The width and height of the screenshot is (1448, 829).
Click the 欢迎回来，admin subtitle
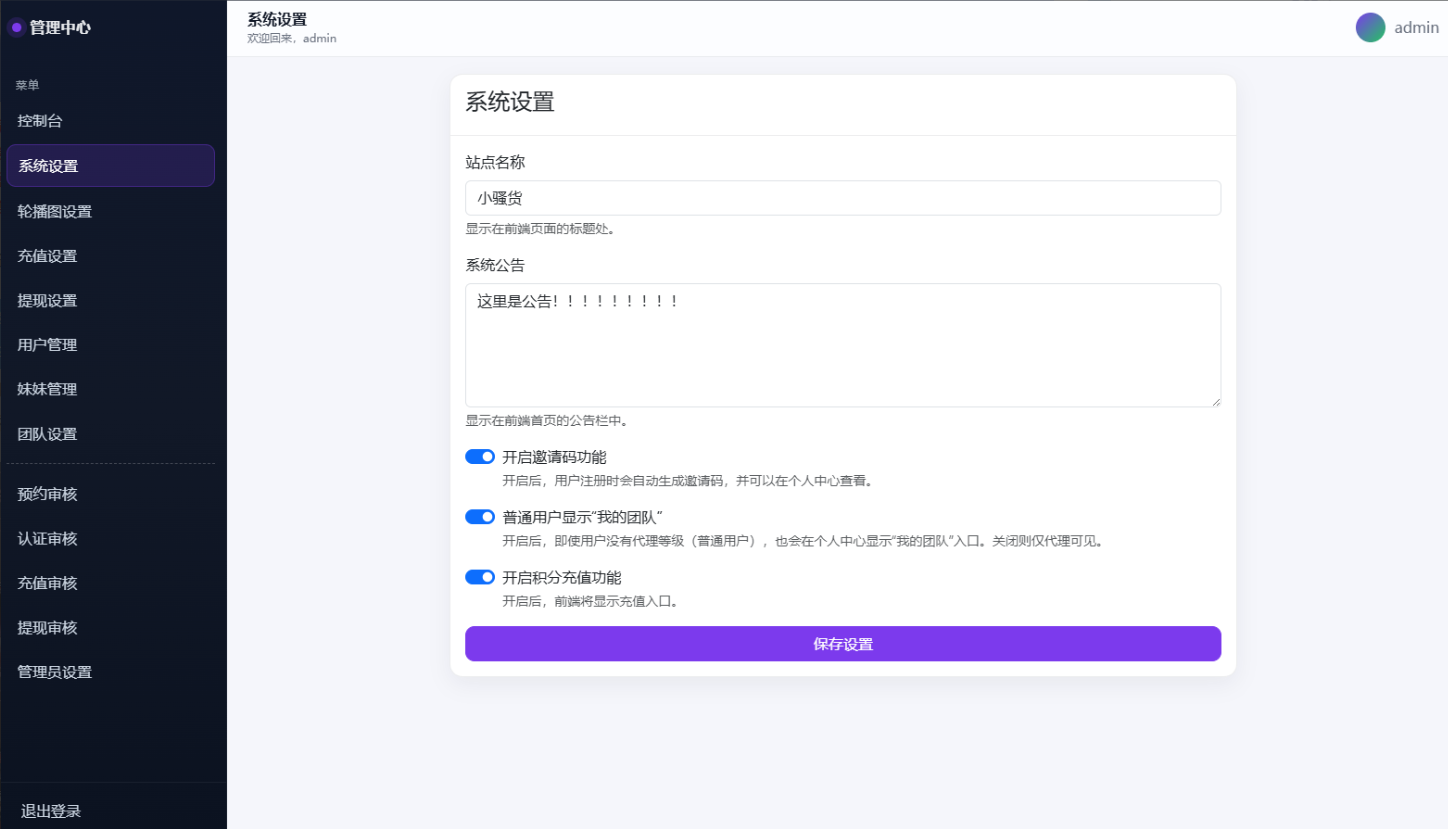[x=292, y=38]
